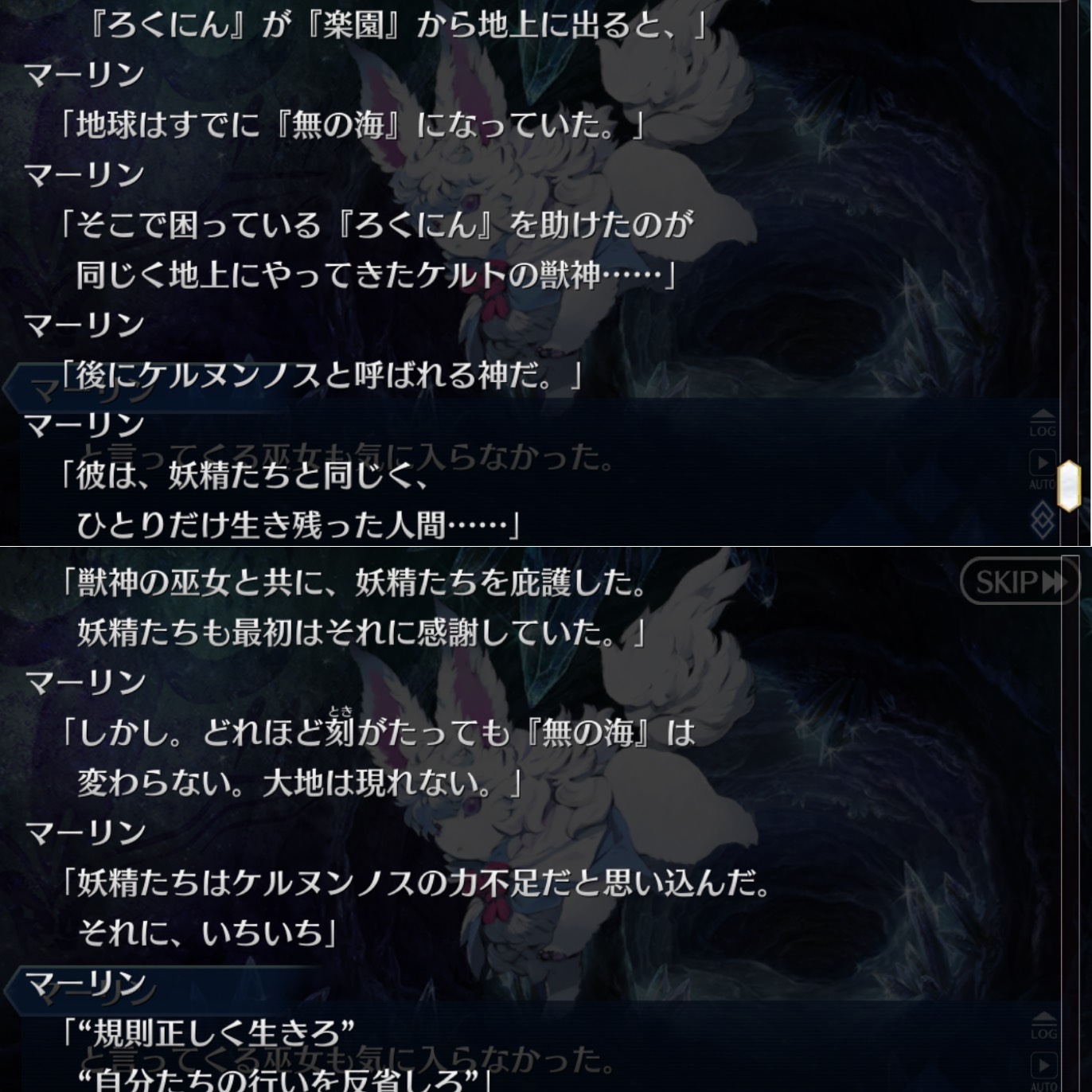The width and height of the screenshot is (1092, 1092).
Task: Open the LOG icon in the lower capture
Action: coord(1043,1026)
